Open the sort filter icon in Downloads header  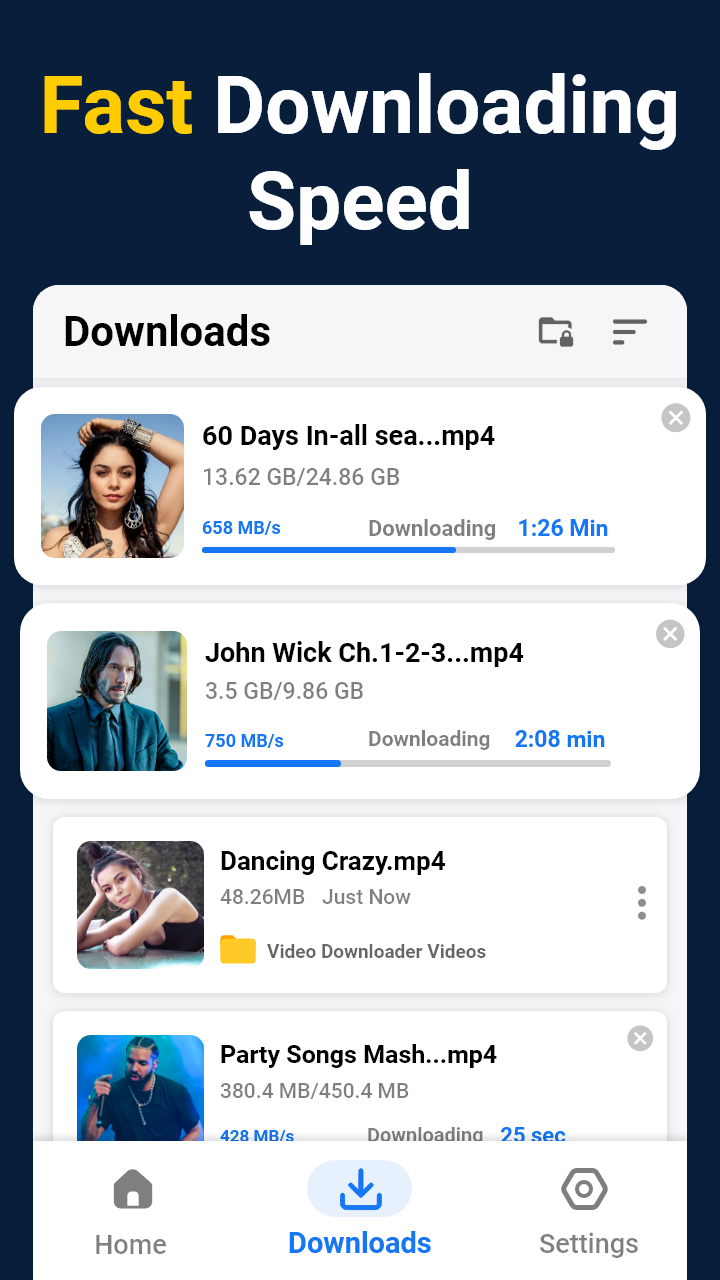629,331
